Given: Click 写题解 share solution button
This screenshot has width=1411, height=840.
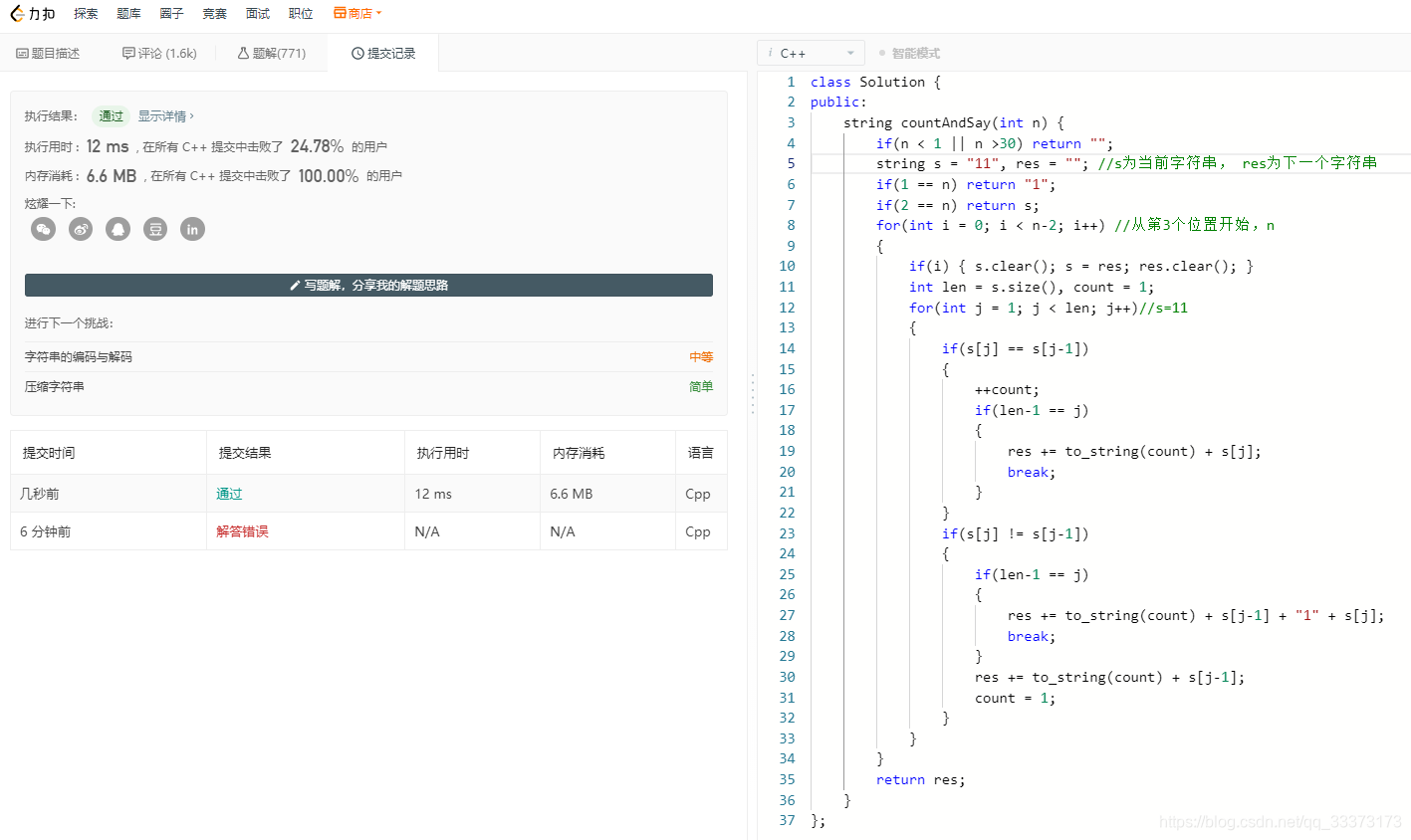Looking at the screenshot, I should pyautogui.click(x=368, y=285).
